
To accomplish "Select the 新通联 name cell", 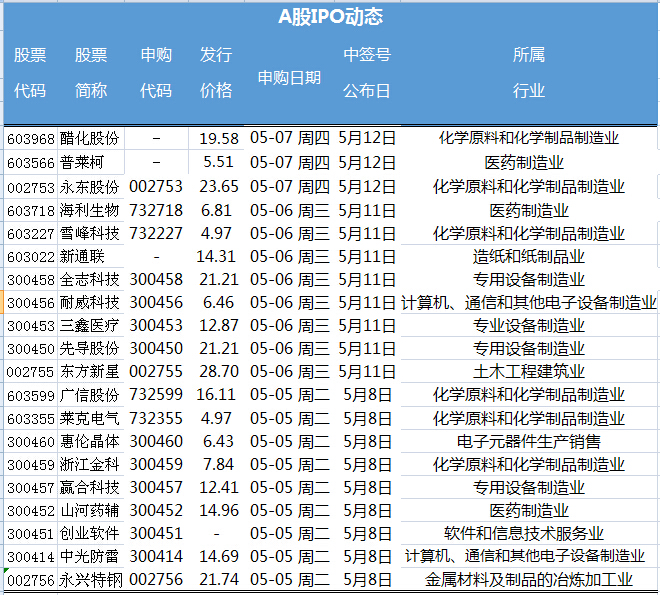I will (x=82, y=256).
